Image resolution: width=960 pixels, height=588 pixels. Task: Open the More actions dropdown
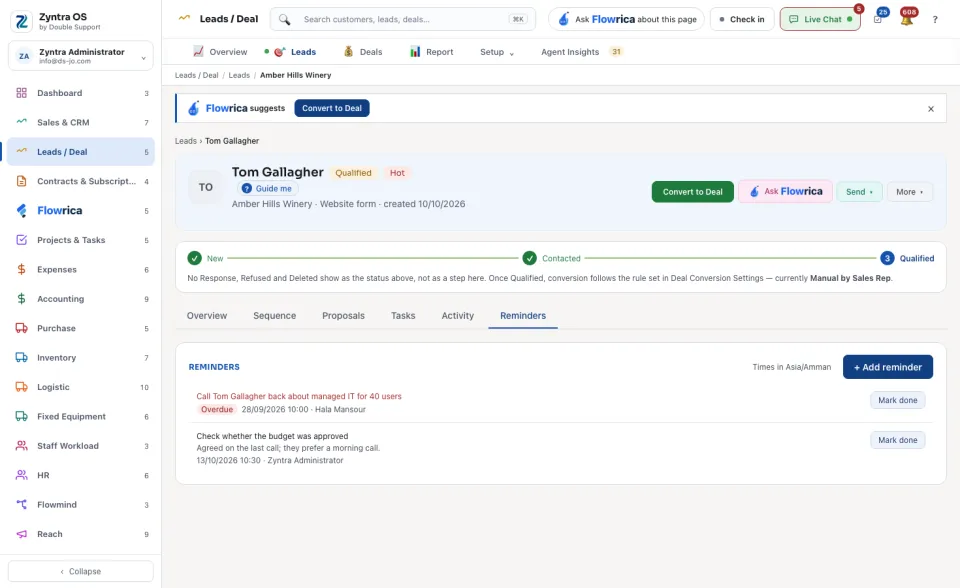[910, 192]
